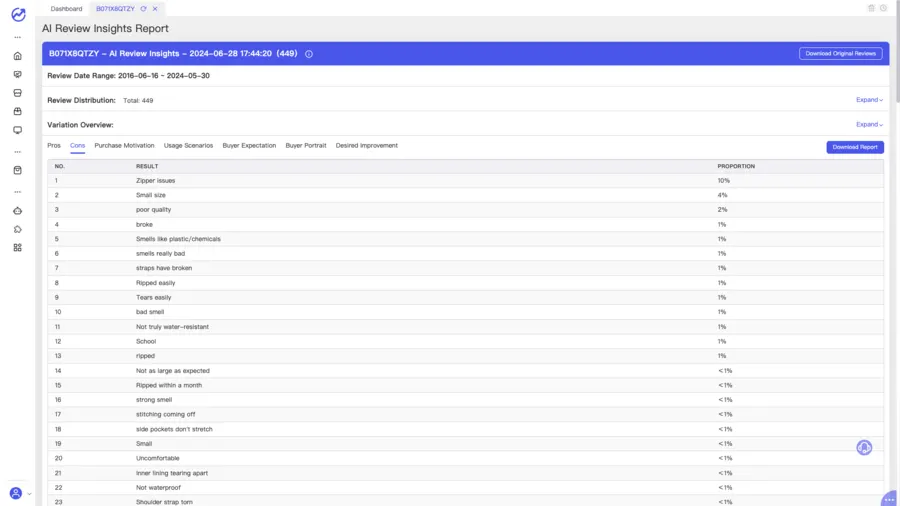Click the 'Small size' result
The width and height of the screenshot is (900, 506).
pos(150,195)
